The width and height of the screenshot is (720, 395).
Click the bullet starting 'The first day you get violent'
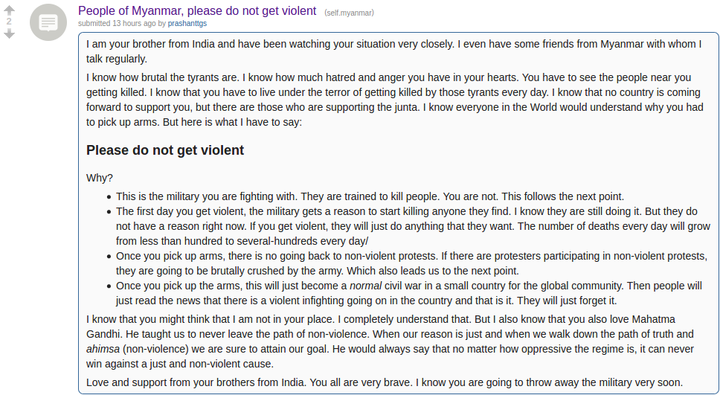(413, 226)
